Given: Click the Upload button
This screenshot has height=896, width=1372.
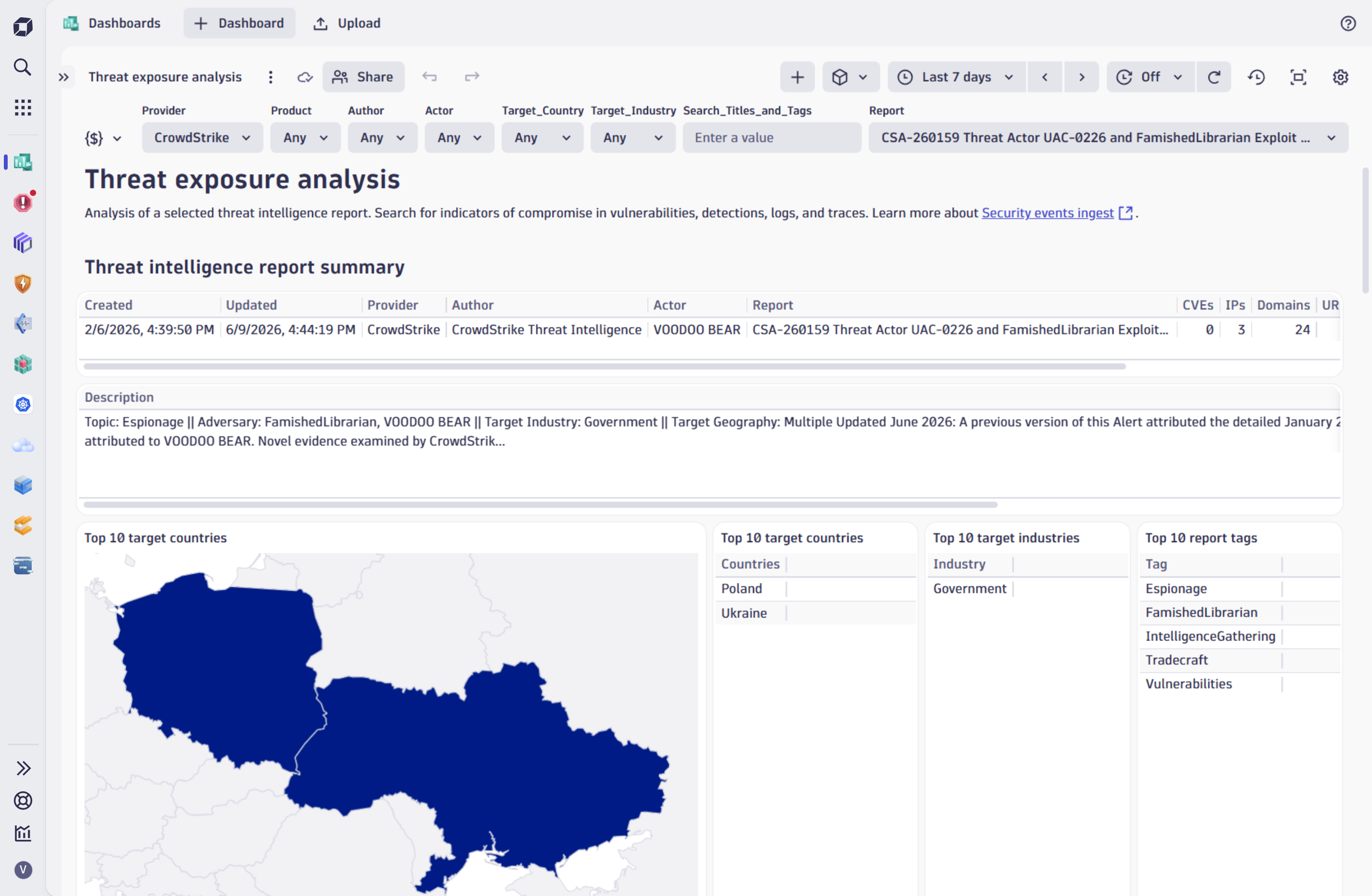Looking at the screenshot, I should pyautogui.click(x=347, y=23).
